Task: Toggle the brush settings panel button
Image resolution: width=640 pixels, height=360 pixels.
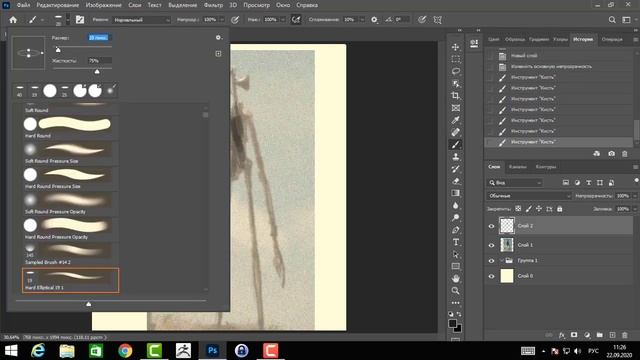Action: pyautogui.click(x=80, y=20)
